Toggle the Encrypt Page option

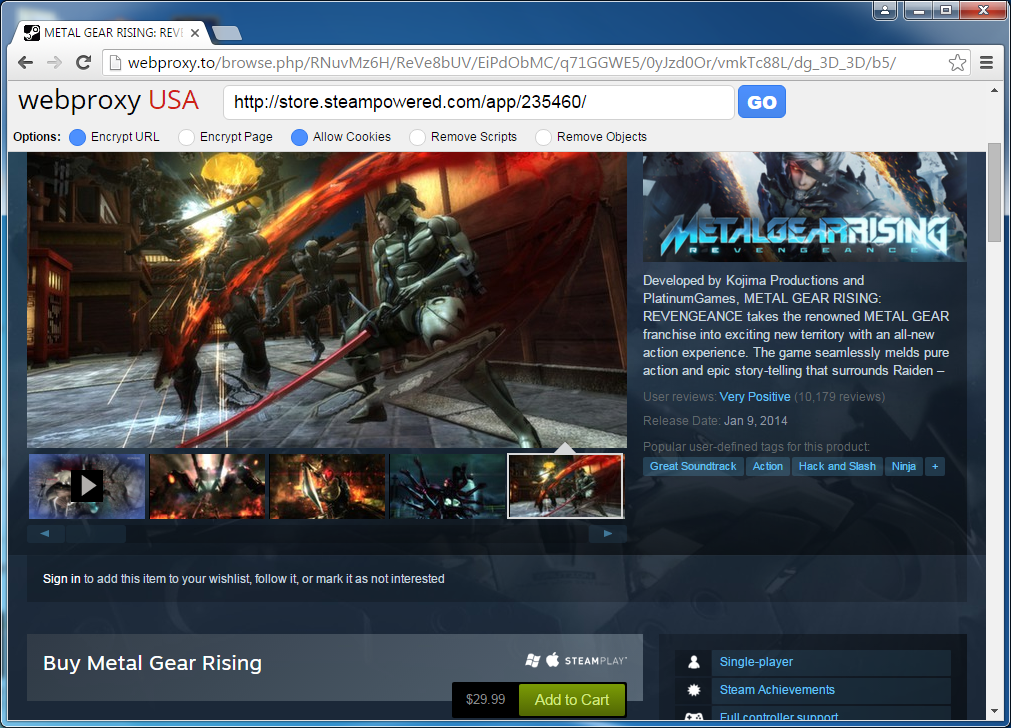[186, 137]
